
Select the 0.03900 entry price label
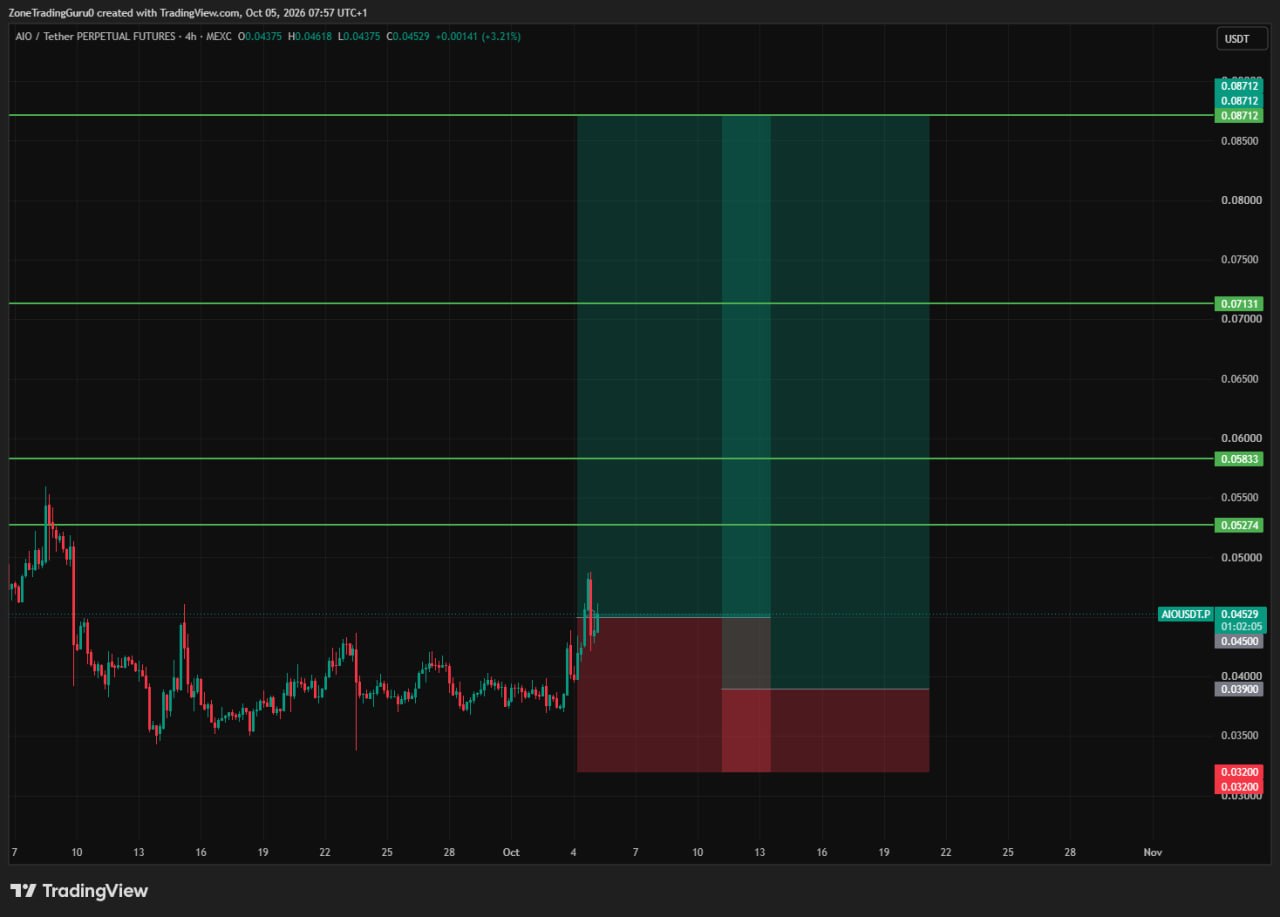tap(1239, 689)
